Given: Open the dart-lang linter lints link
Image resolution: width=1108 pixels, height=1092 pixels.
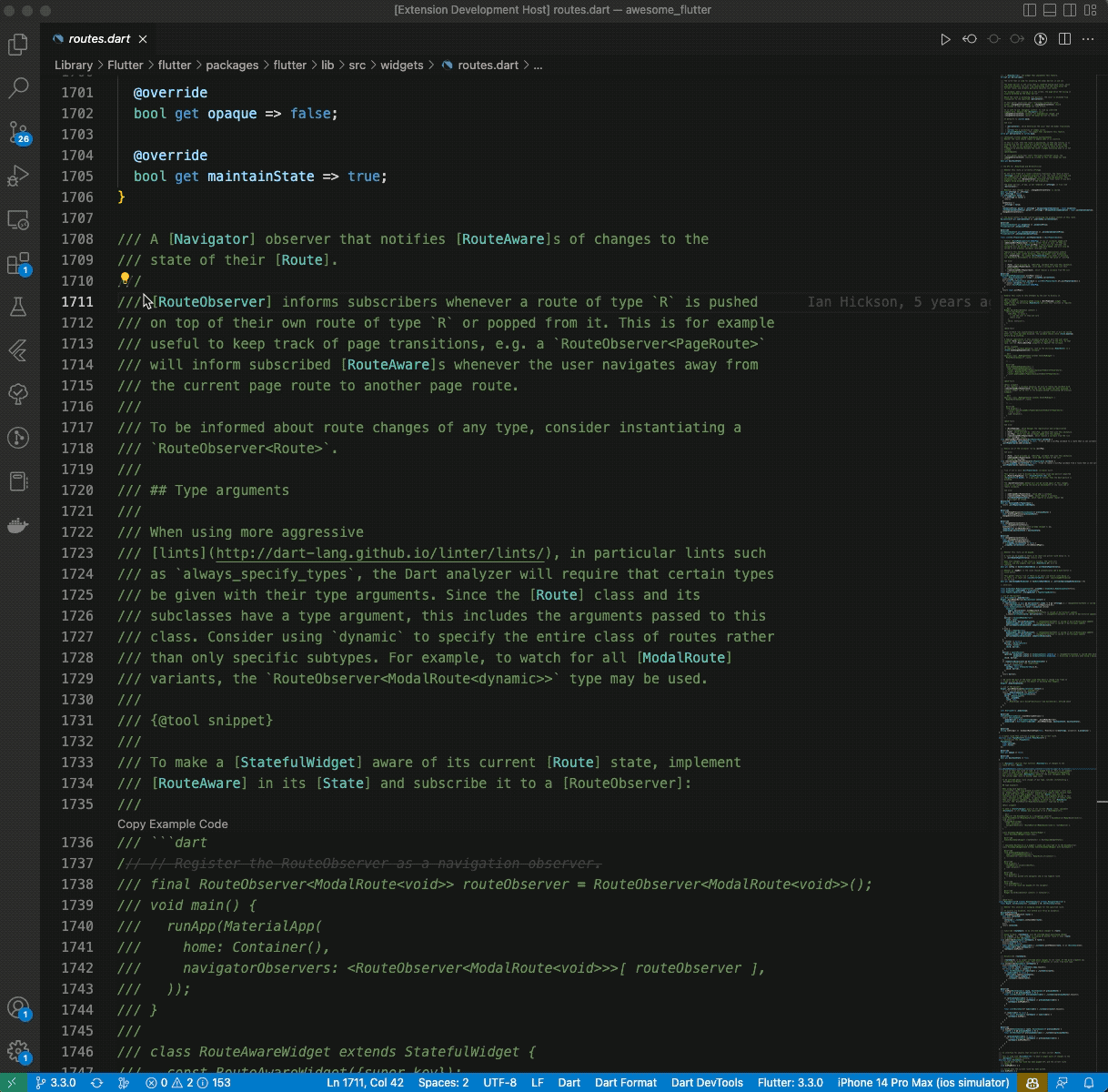Looking at the screenshot, I should tap(382, 552).
